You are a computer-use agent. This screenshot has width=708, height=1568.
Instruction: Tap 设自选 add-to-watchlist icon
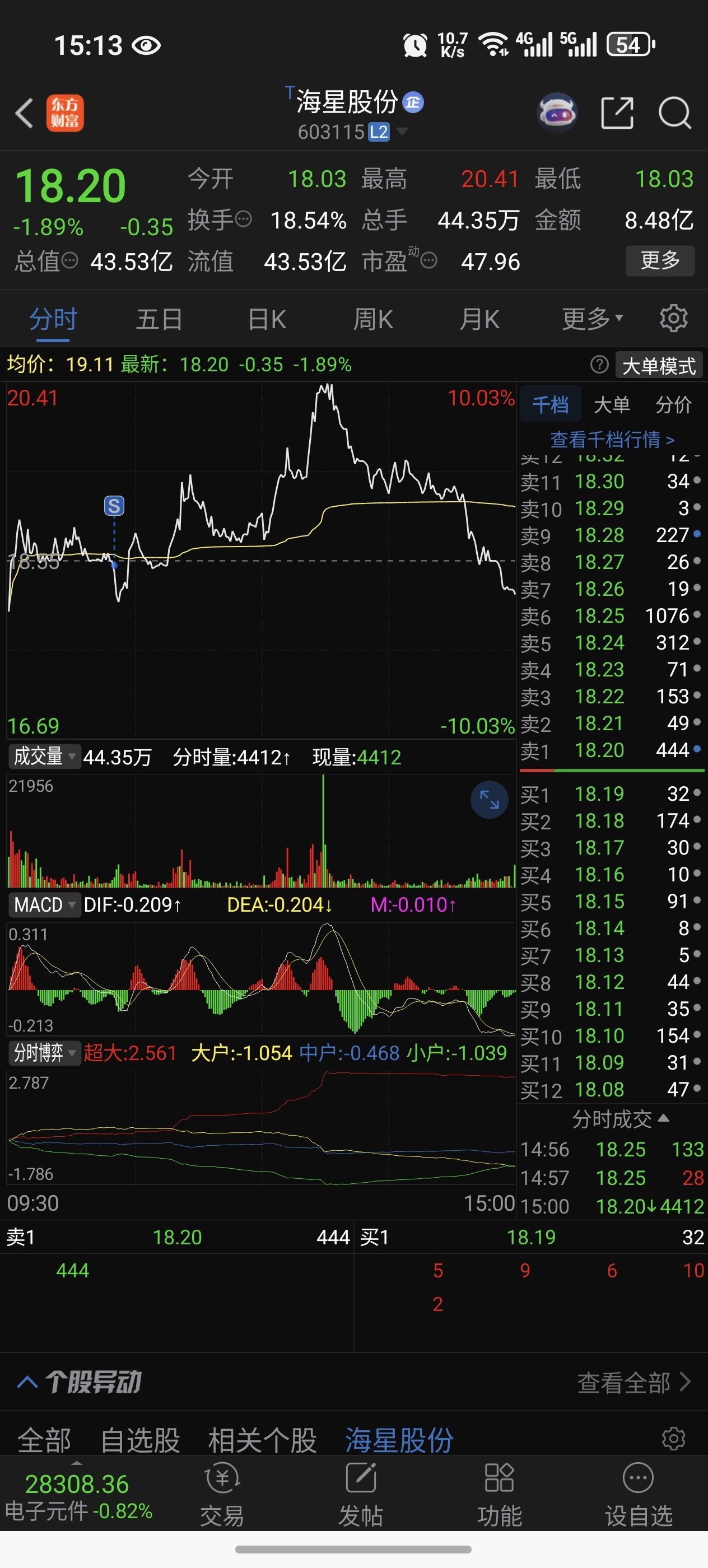[x=638, y=1478]
